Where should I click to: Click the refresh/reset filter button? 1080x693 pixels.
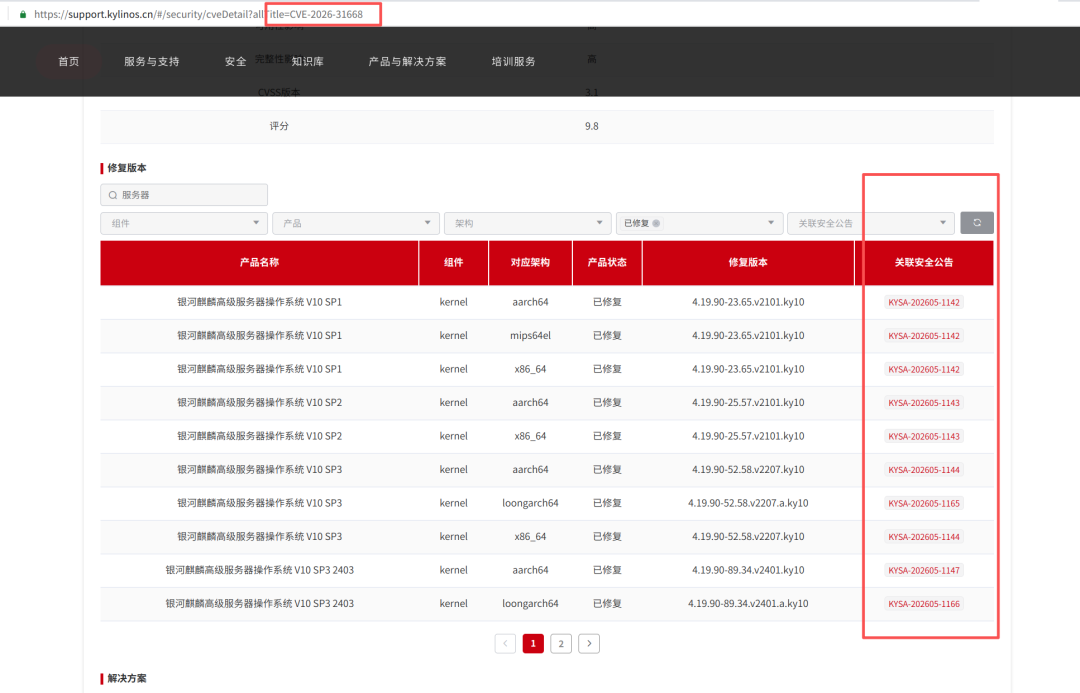(977, 223)
